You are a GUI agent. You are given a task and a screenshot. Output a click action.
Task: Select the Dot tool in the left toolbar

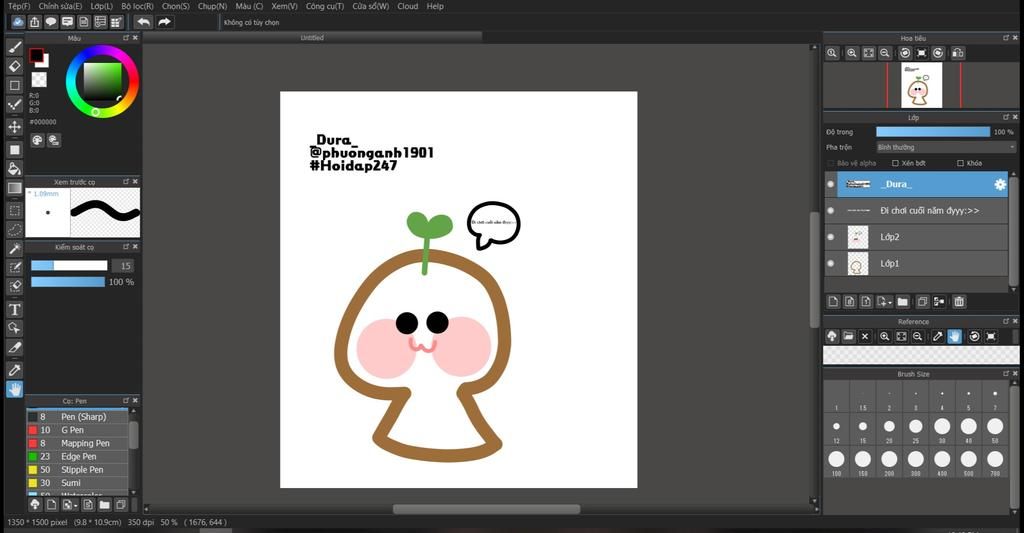pos(14,105)
